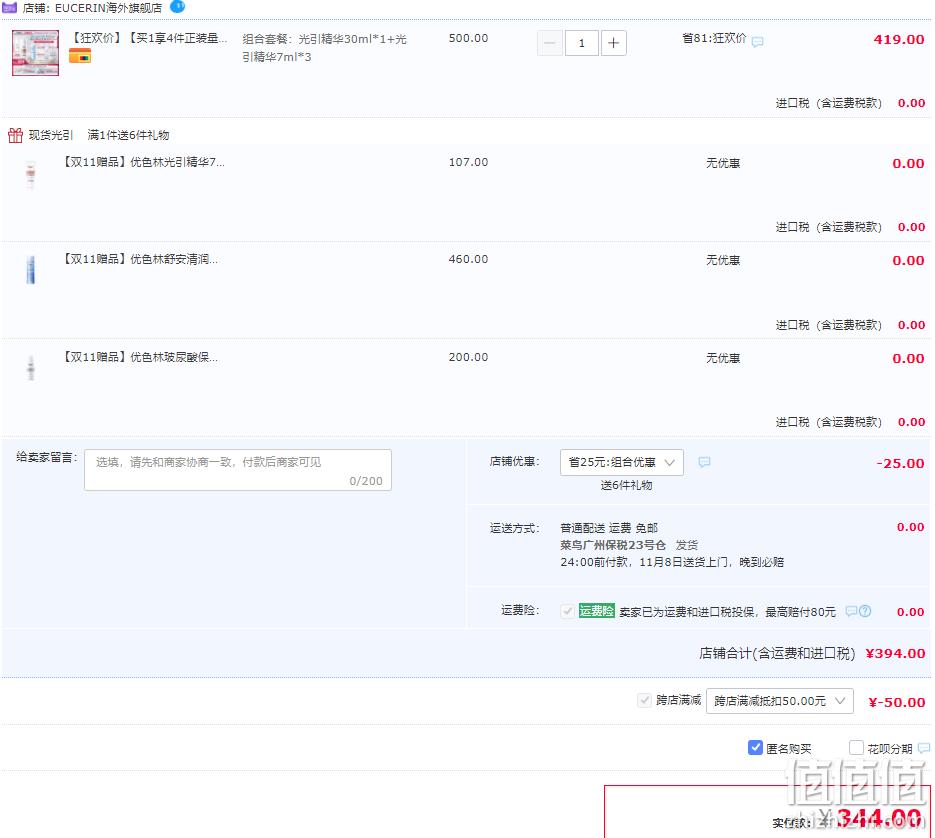Click the credit card icon under product title
The image size is (935, 838).
pos(80,56)
